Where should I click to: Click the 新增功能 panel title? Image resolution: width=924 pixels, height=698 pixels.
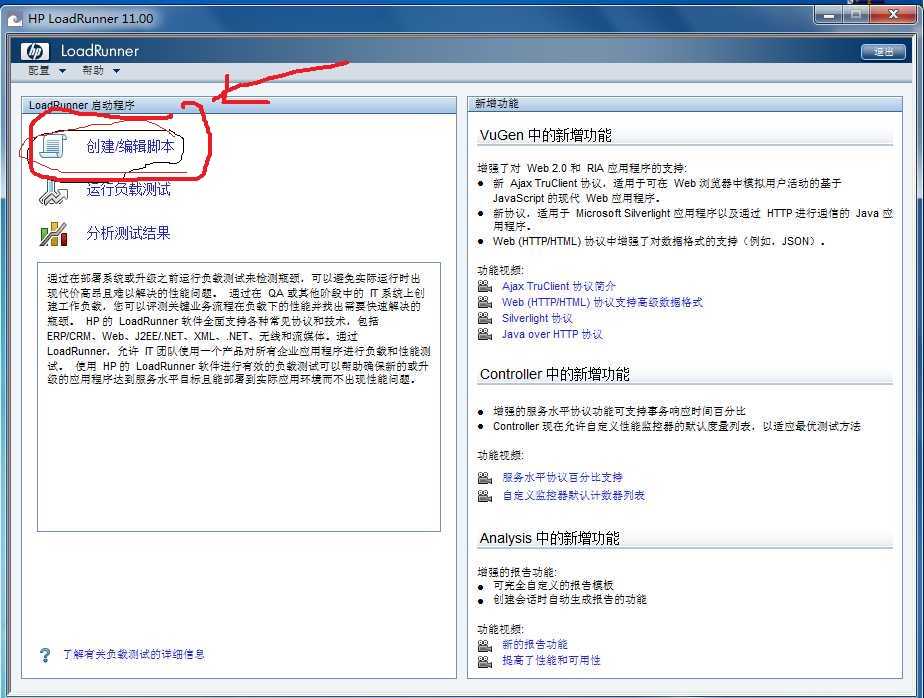(x=497, y=104)
